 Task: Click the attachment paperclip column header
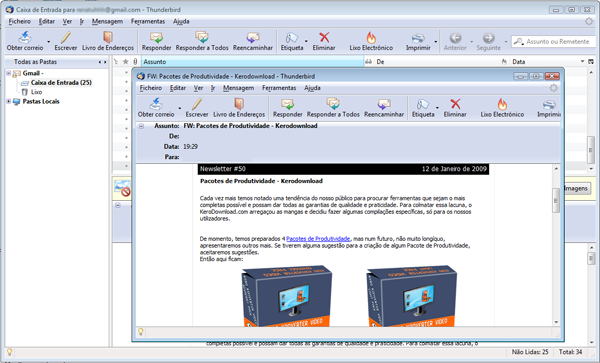pos(135,62)
